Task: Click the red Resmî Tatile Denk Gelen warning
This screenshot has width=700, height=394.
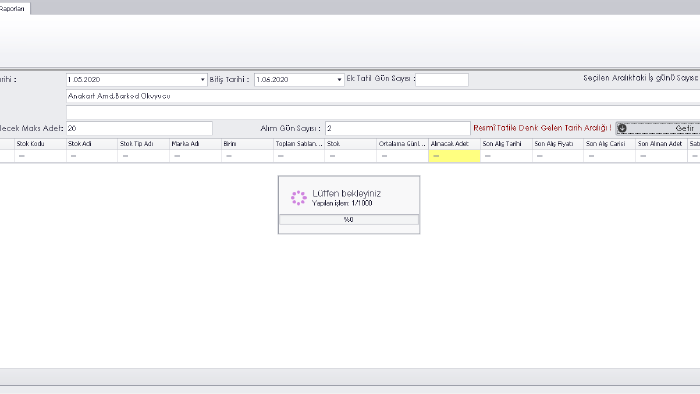Action: point(542,128)
